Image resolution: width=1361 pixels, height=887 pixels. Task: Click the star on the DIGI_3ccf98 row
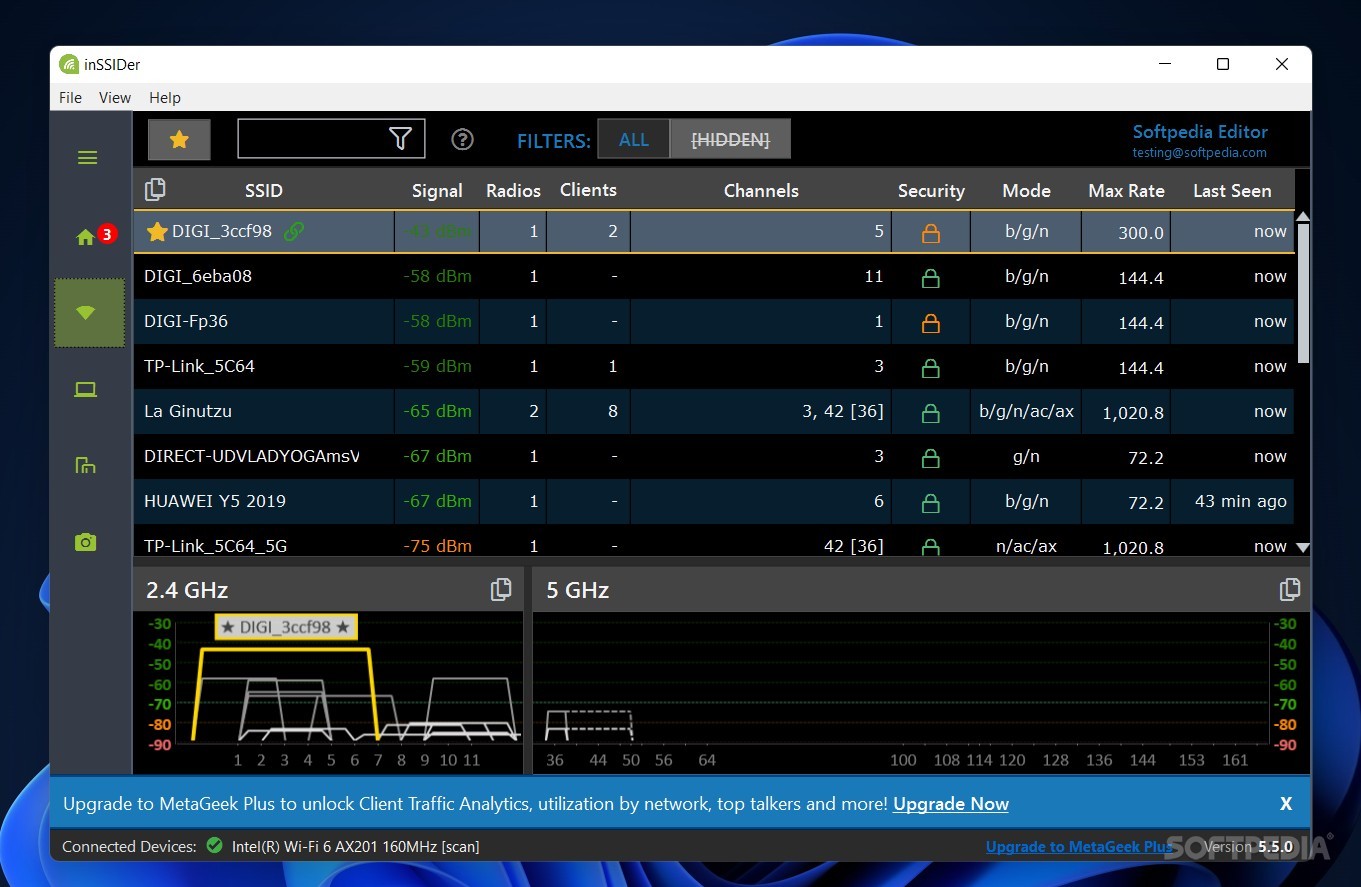157,232
